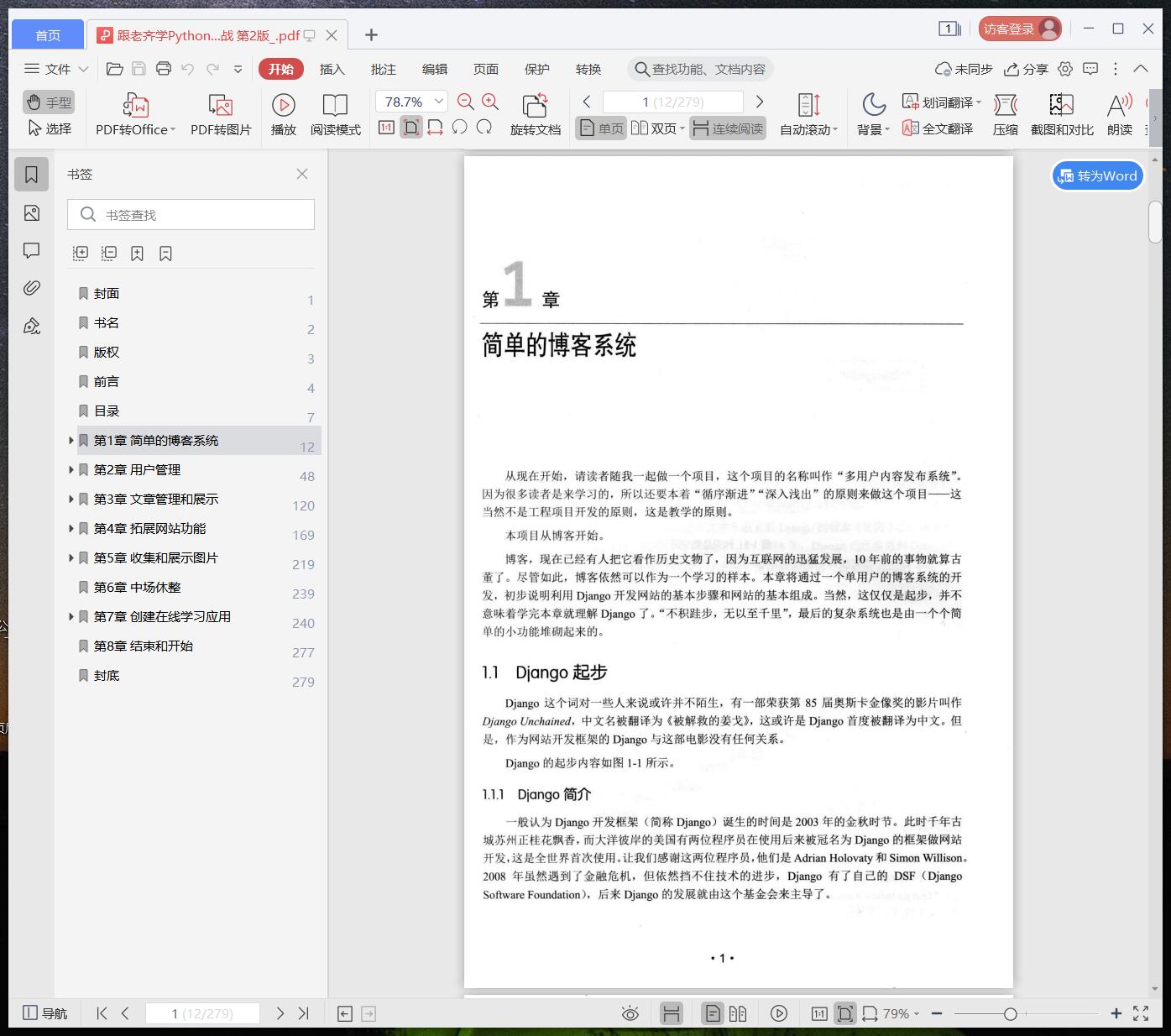1171x1036 pixels.
Task: Switch to 转换 convert tab
Action: [588, 69]
